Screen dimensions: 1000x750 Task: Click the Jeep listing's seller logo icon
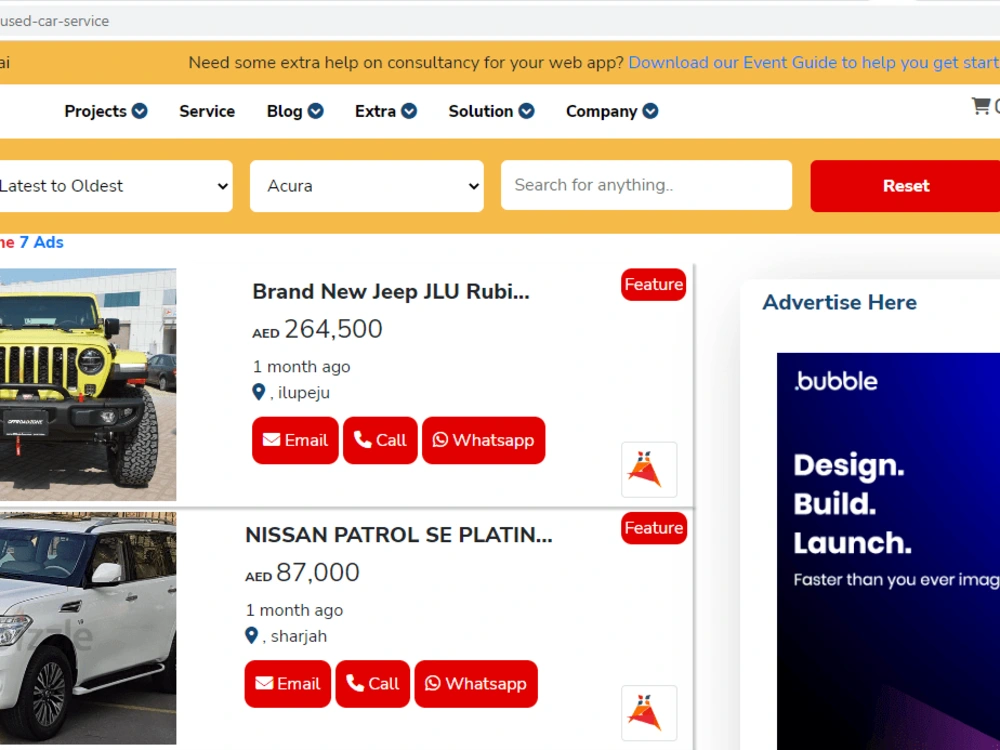tap(649, 469)
